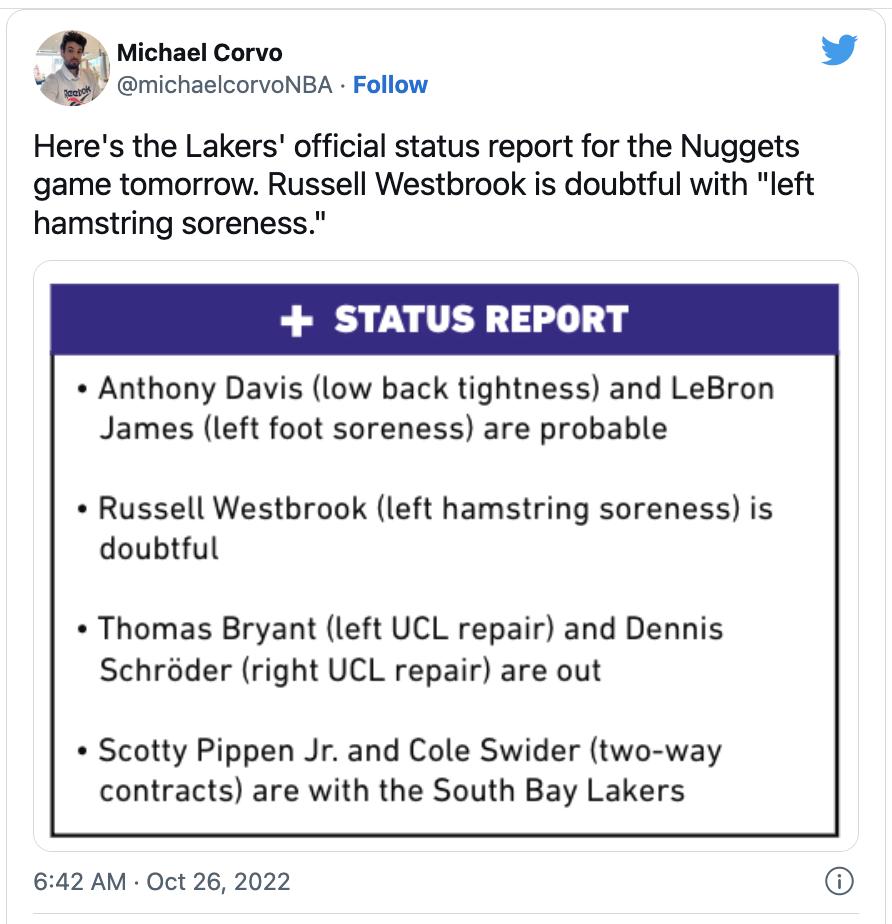Screen dimensions: 892x924
Task: Follow Michael Corvo
Action: pos(390,85)
